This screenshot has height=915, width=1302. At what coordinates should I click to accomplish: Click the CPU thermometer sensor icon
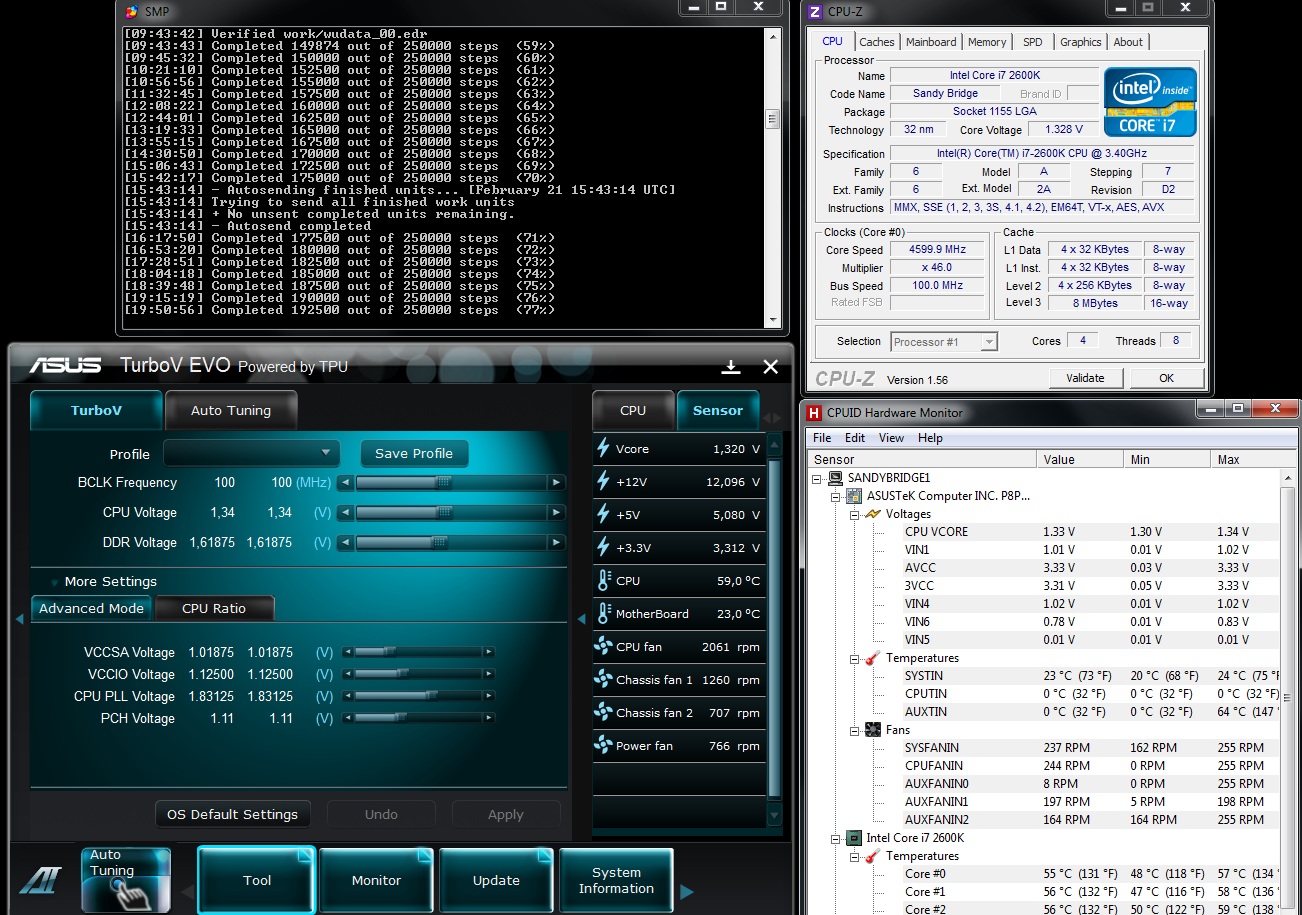[x=603, y=581]
